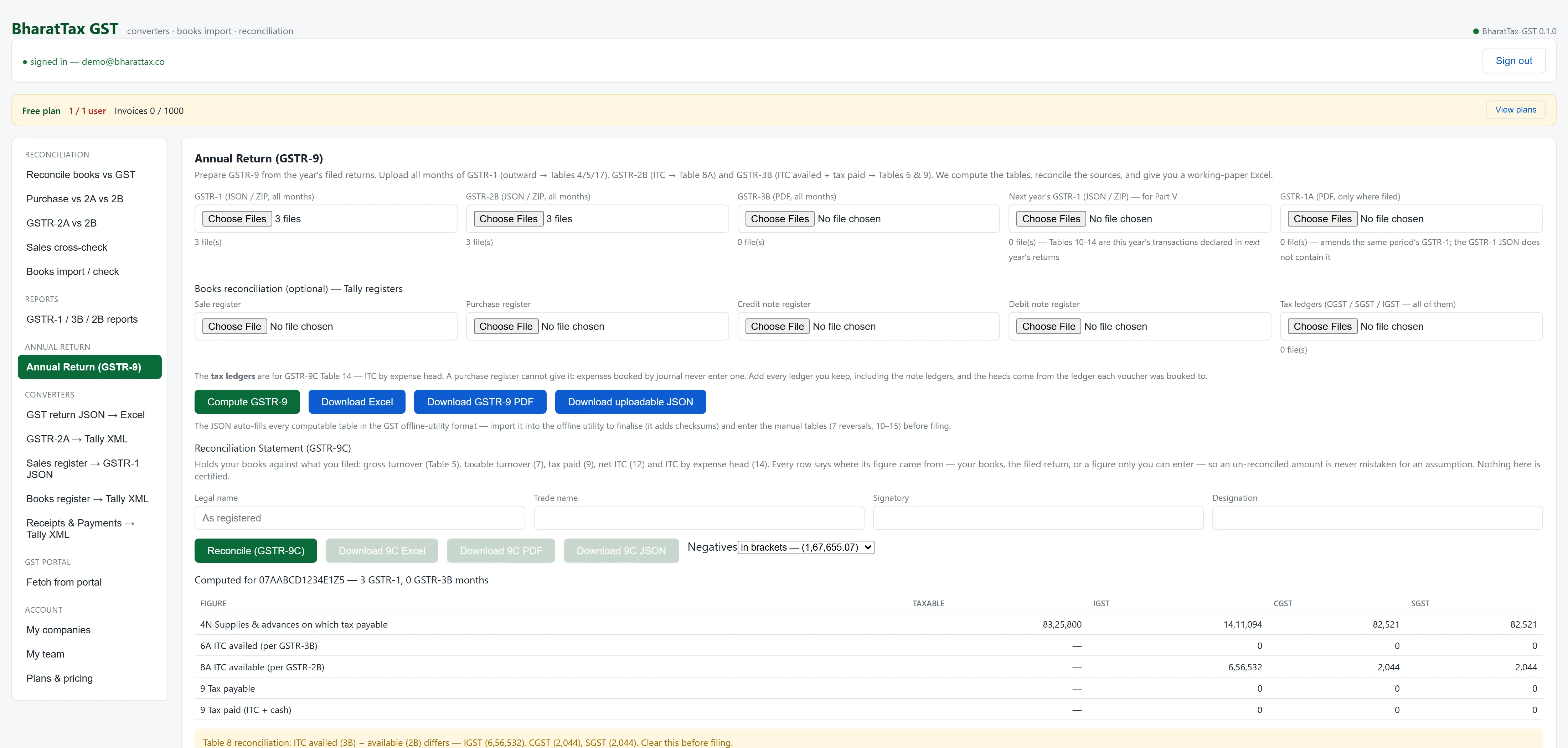Open Sales register to GSTR-1 JSON converter
1568x748 pixels.
(x=89, y=469)
